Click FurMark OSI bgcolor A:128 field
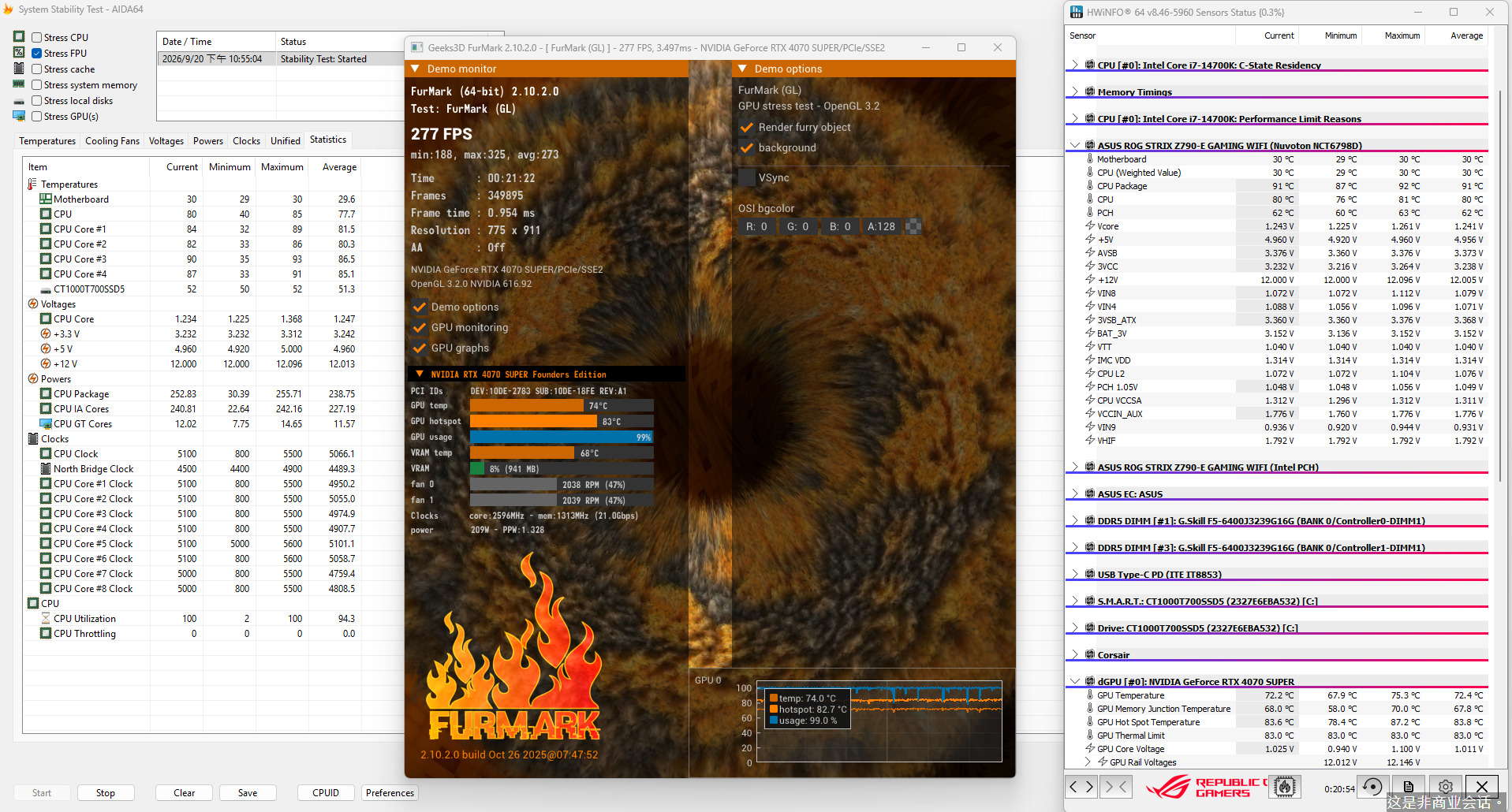1512x812 pixels. point(882,226)
